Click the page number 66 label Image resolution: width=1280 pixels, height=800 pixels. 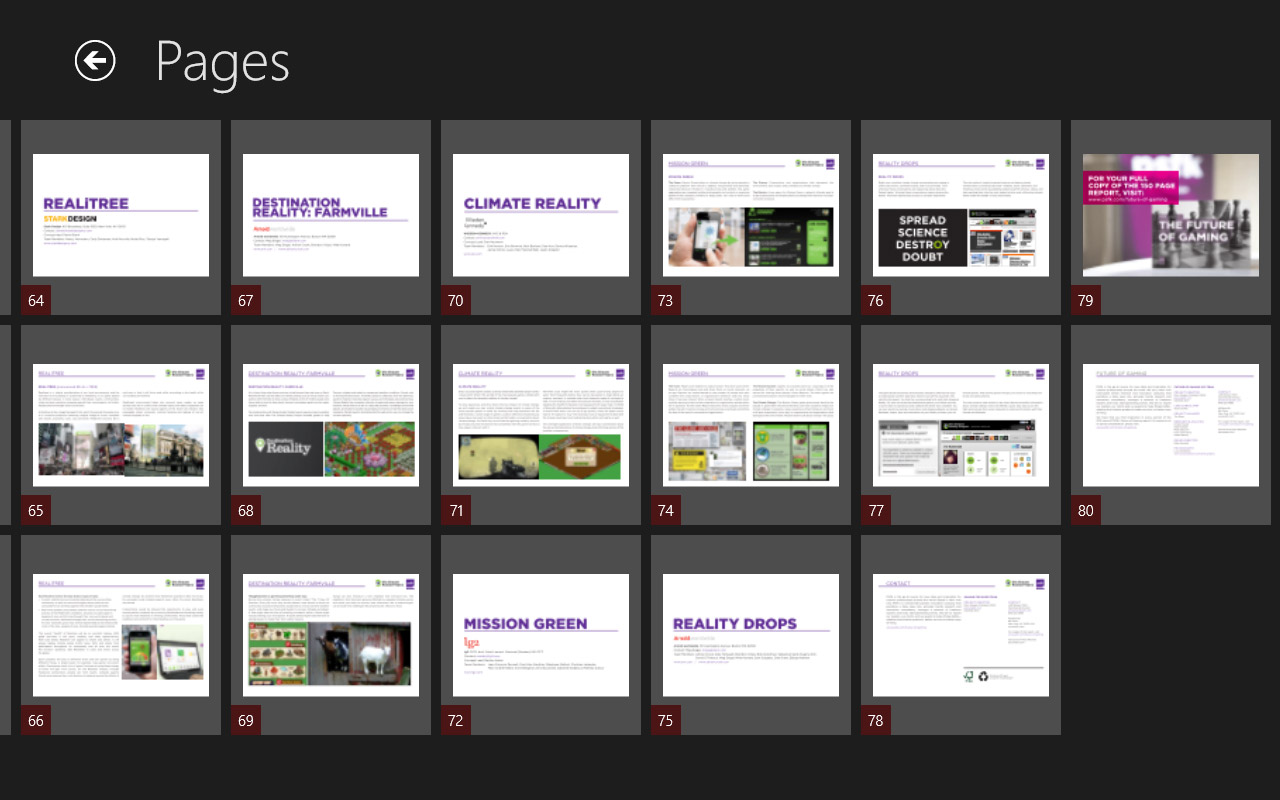click(36, 720)
